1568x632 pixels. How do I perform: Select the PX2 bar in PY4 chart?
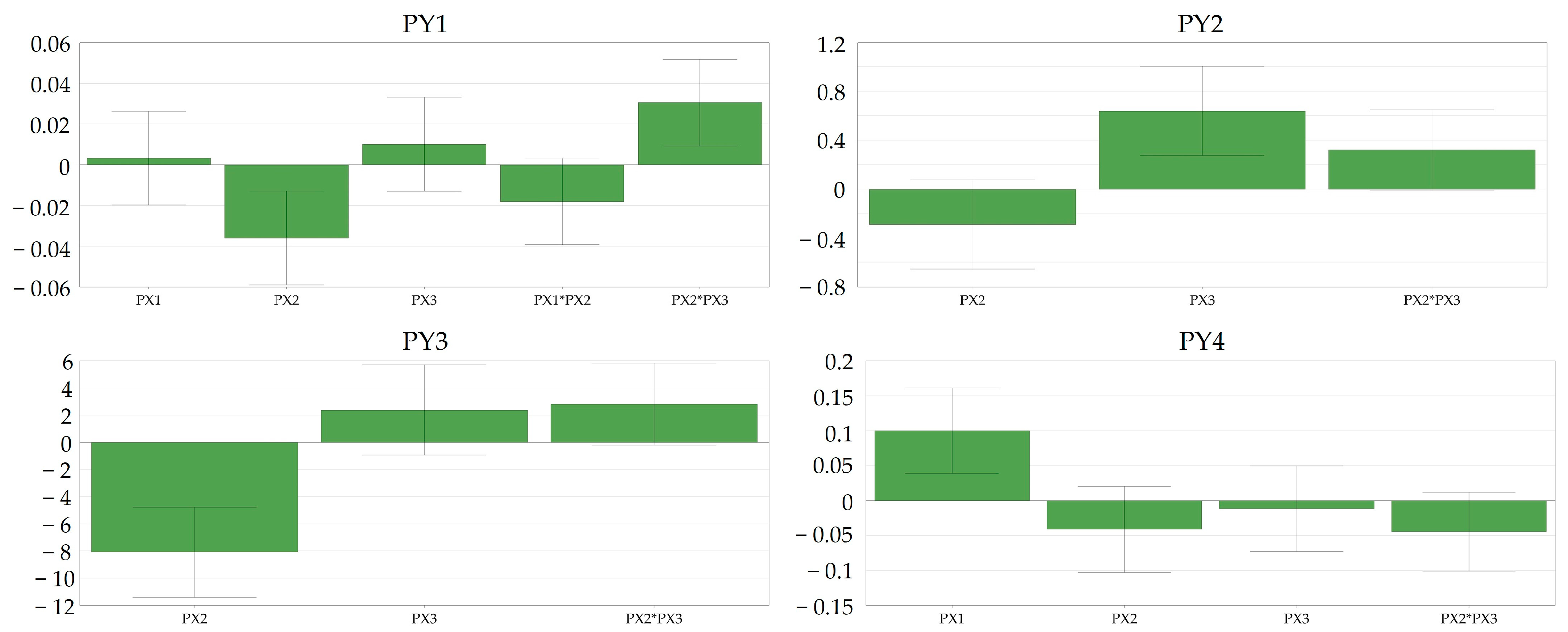[x=1124, y=515]
